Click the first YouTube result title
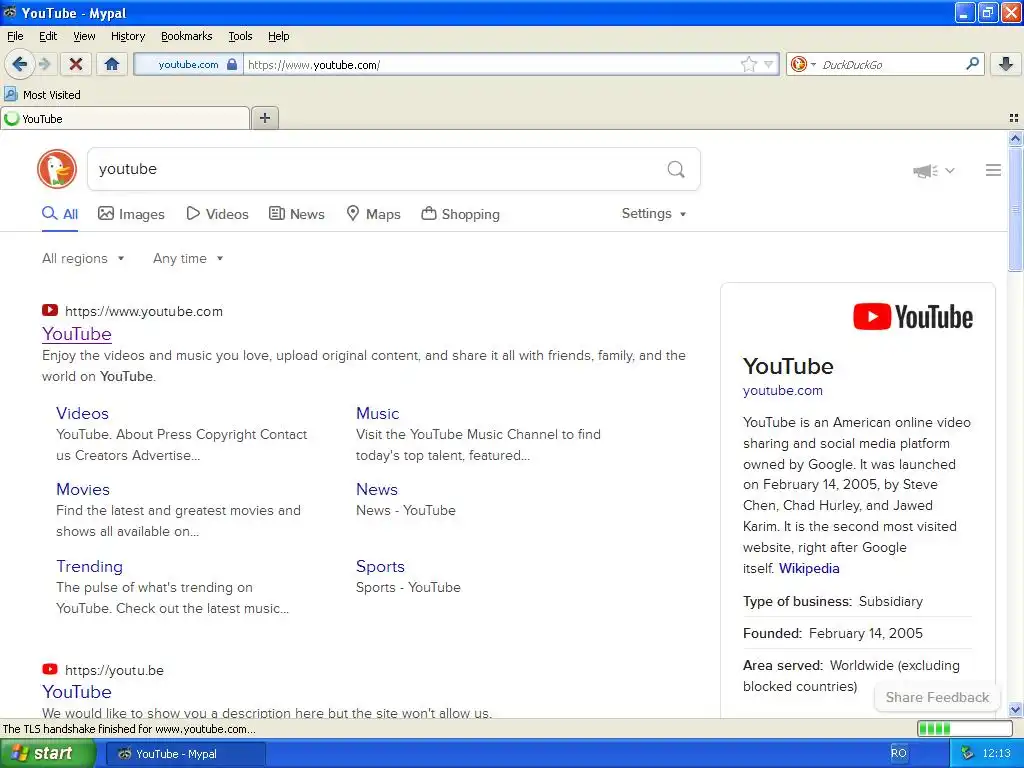 76,334
